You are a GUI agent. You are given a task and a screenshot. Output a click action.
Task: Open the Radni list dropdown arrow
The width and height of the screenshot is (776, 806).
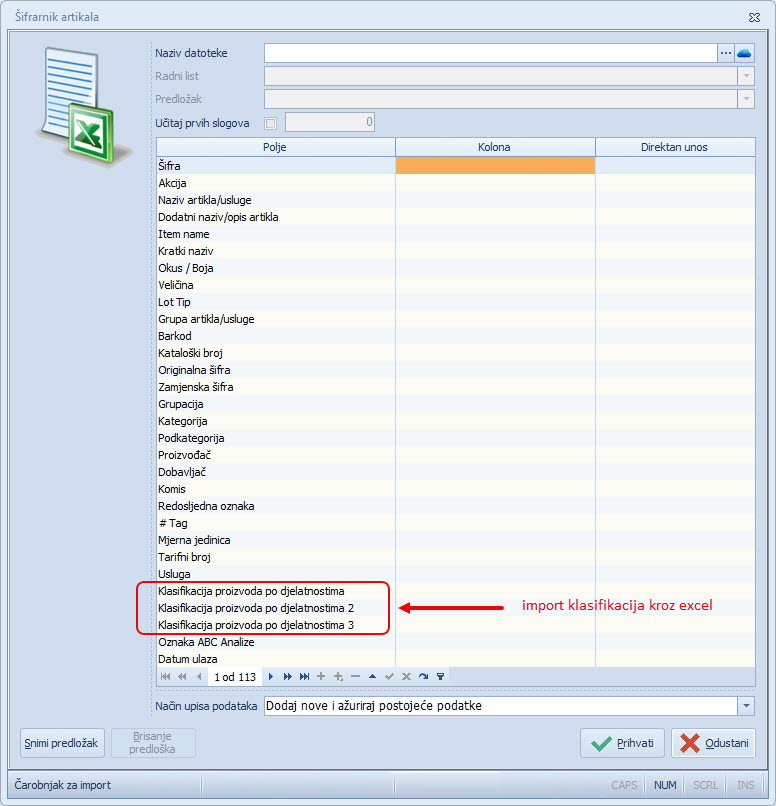pos(745,76)
